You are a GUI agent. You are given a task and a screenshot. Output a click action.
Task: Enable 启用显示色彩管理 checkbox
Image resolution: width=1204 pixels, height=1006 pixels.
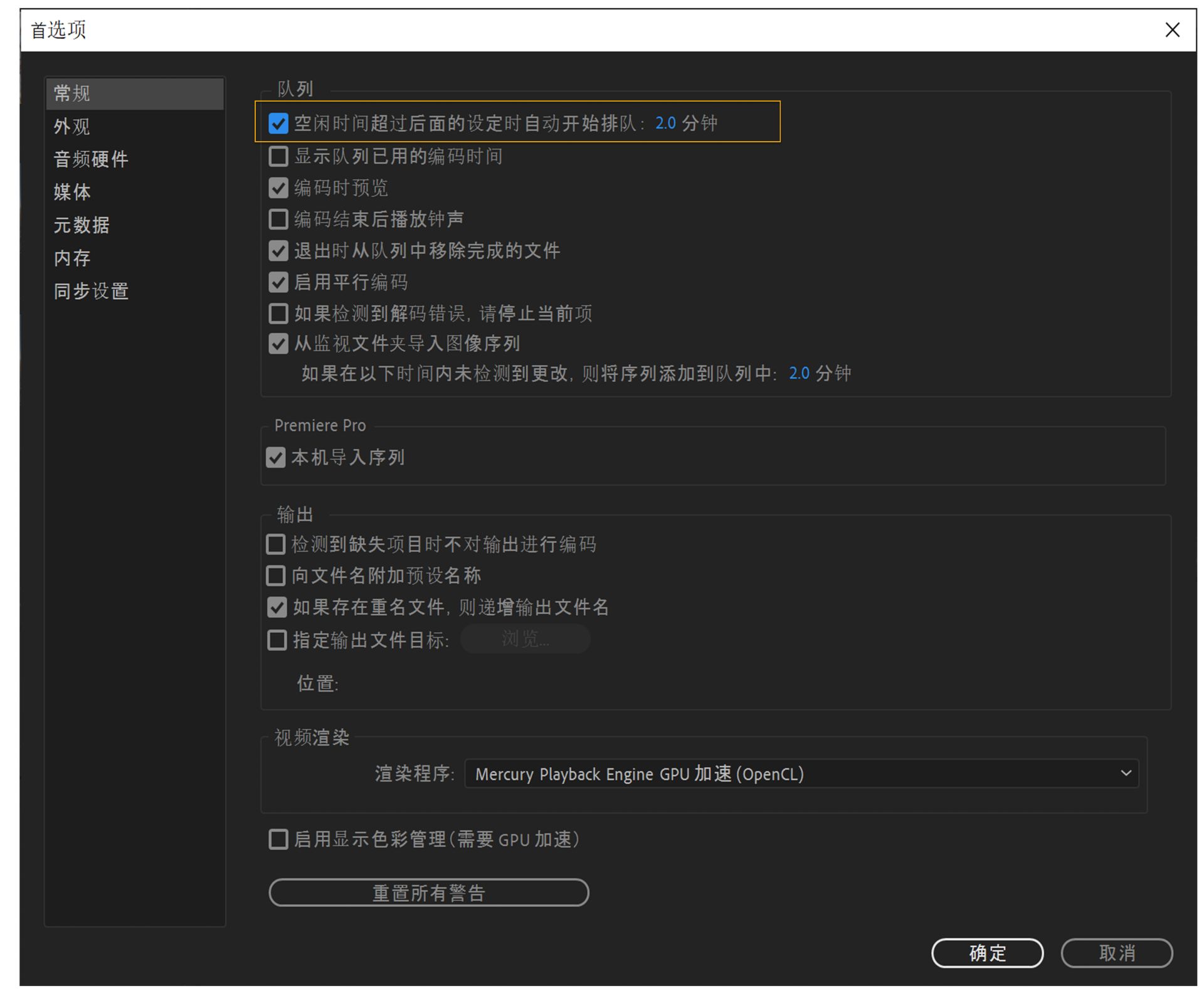(x=278, y=839)
